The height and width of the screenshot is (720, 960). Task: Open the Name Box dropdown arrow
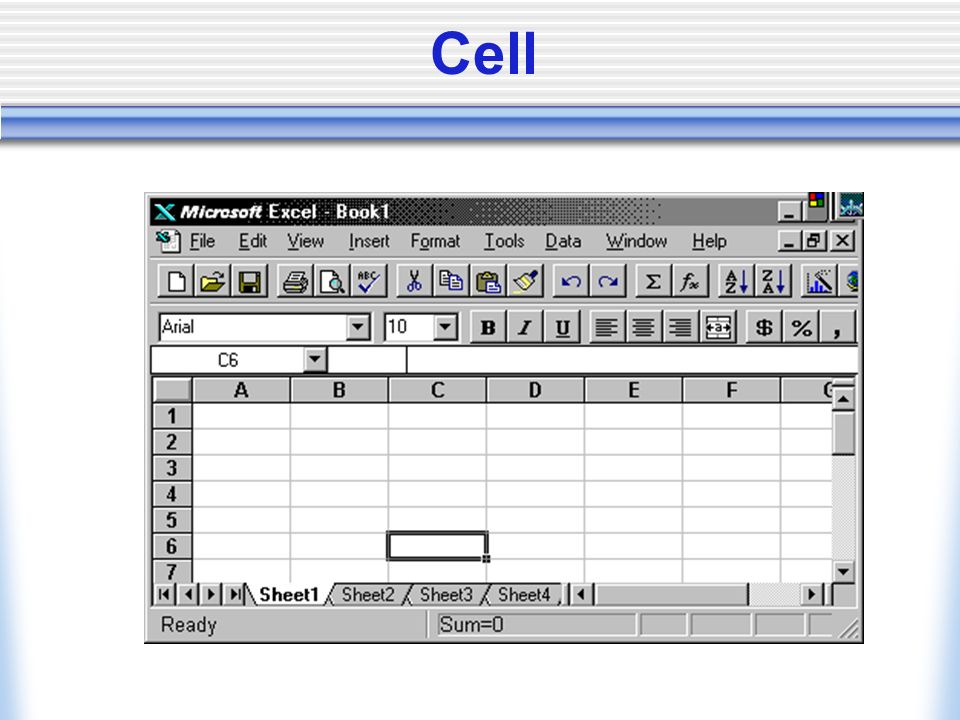[x=315, y=359]
